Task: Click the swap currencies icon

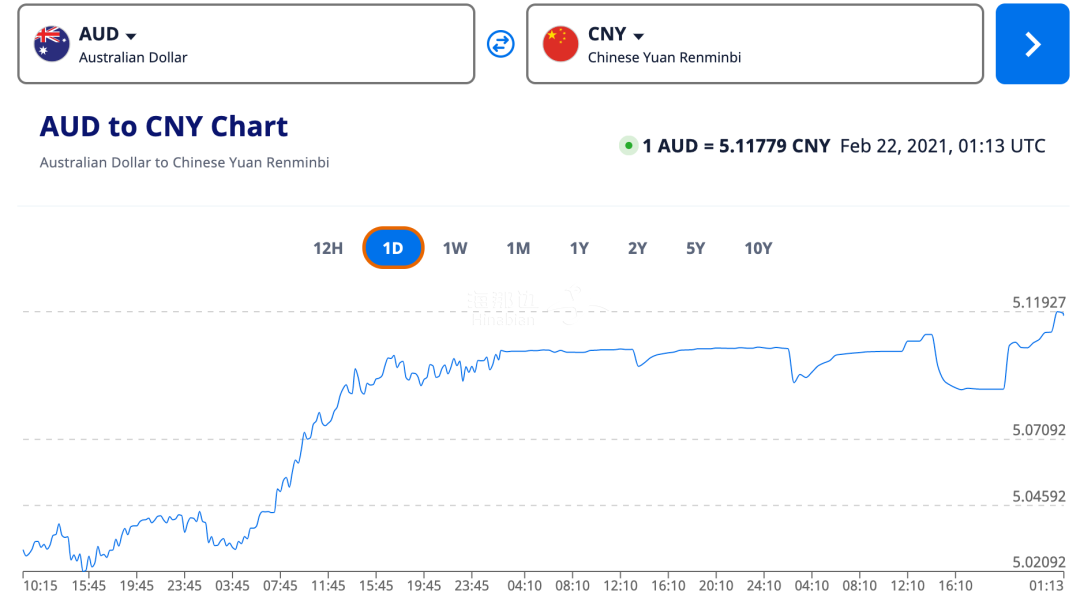Action: coord(500,44)
